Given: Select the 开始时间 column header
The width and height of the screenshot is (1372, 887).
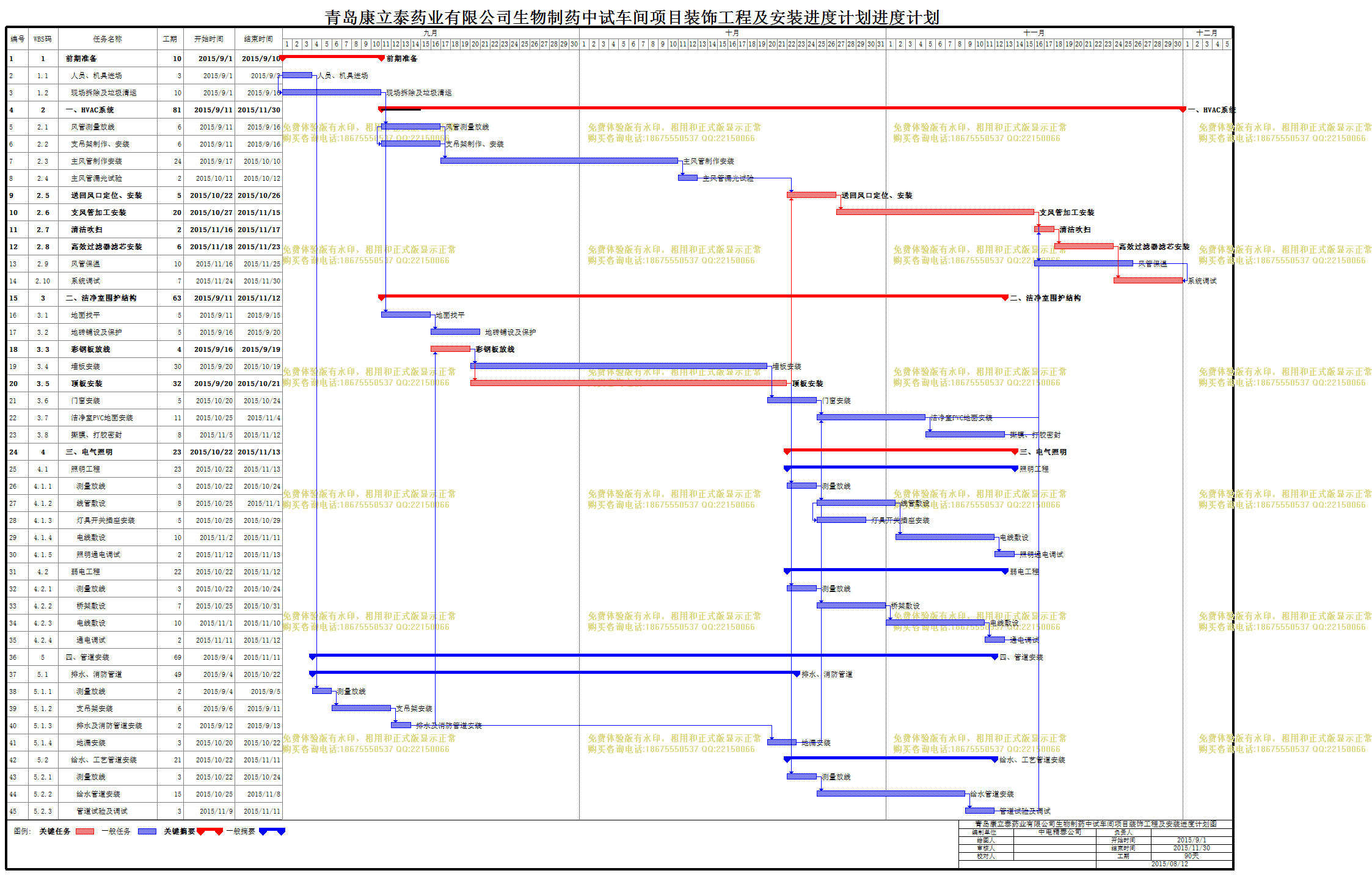Looking at the screenshot, I should click(209, 39).
